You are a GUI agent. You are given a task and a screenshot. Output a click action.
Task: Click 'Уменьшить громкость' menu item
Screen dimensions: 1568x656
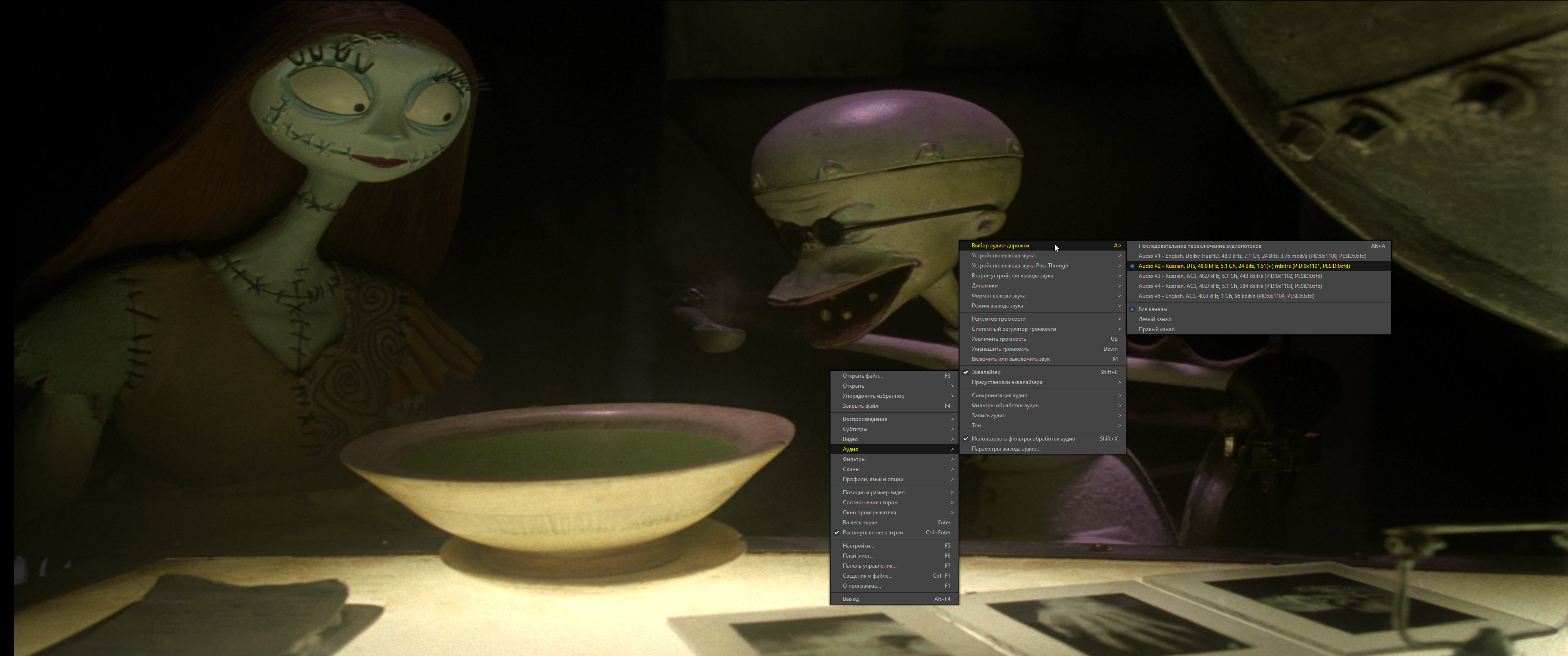1042,349
